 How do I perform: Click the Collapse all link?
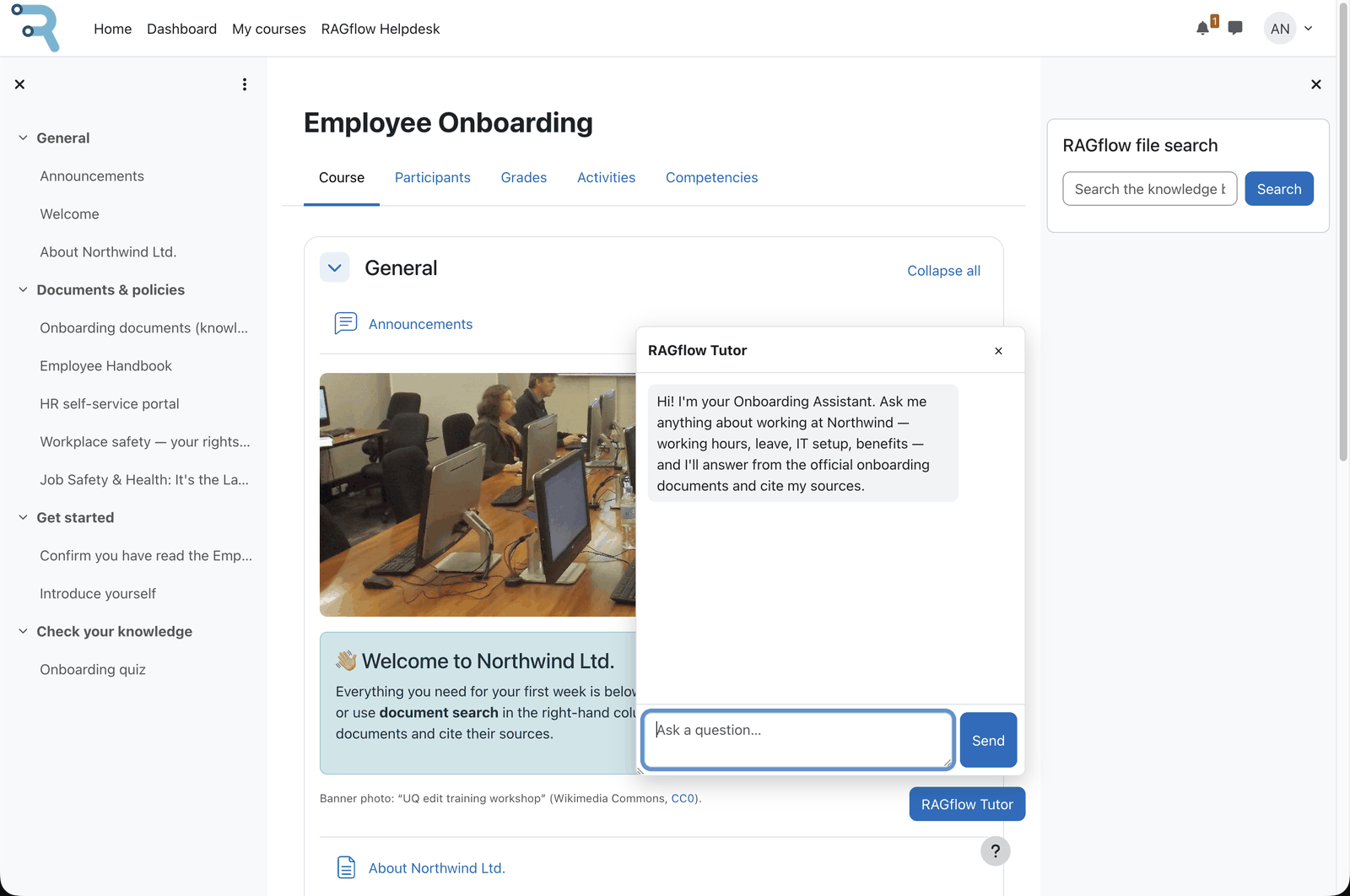[x=943, y=271]
